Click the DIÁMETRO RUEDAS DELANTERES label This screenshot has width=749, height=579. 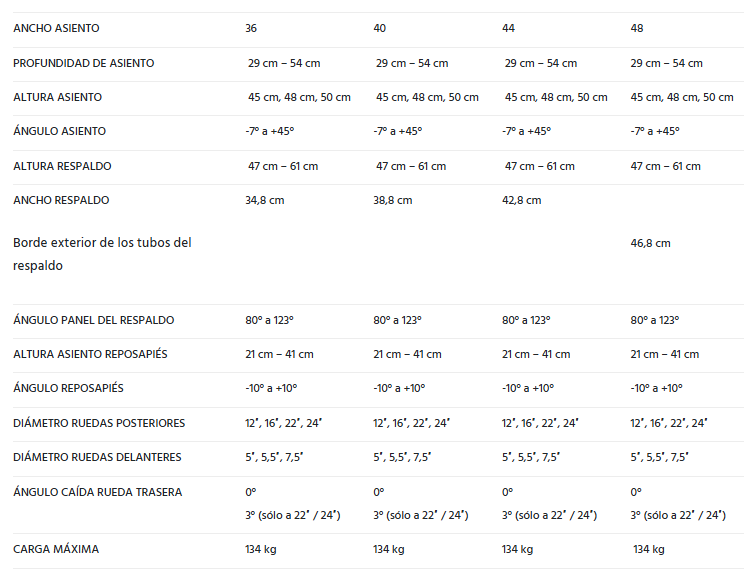(97, 457)
